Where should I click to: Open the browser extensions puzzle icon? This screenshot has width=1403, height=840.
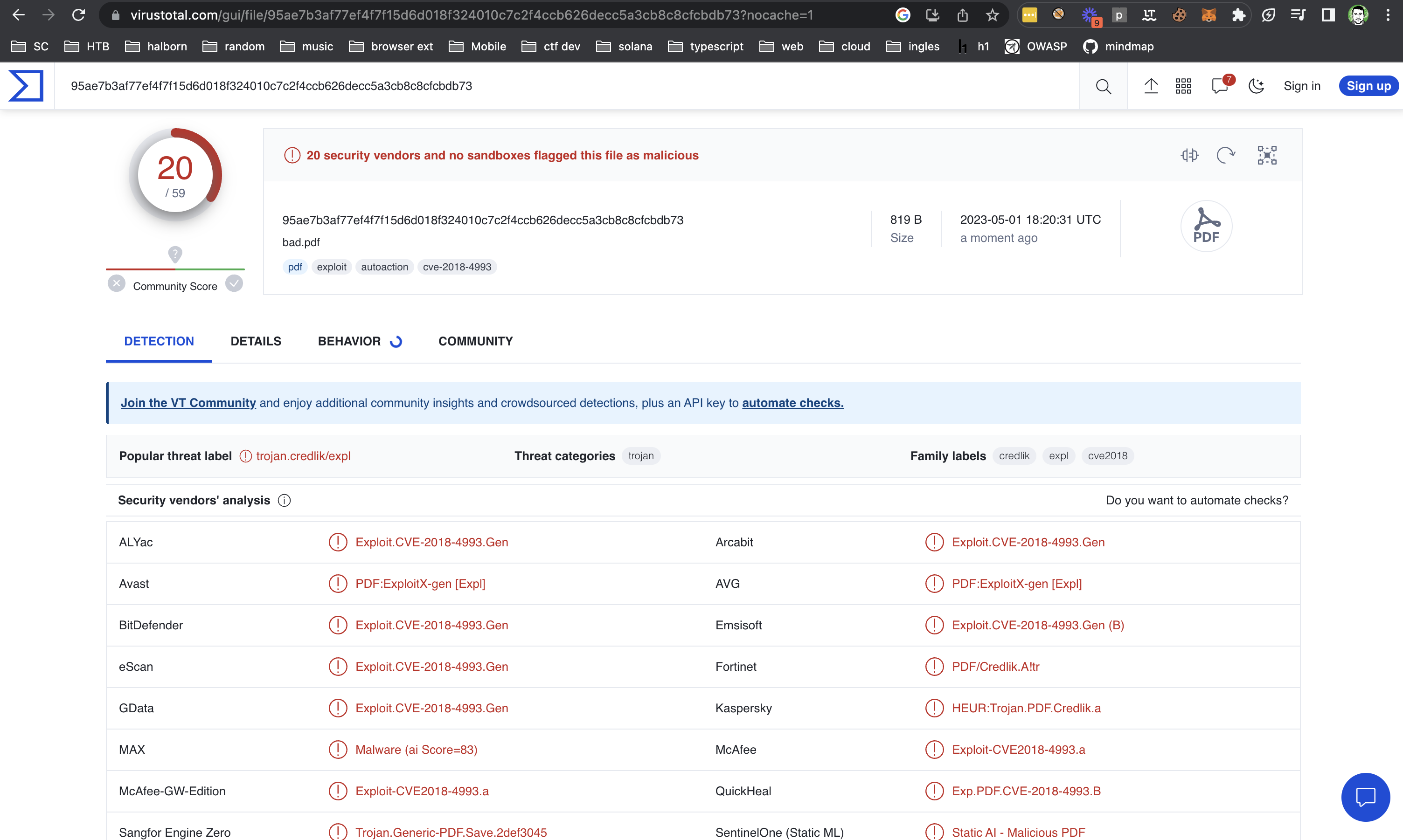click(x=1238, y=15)
